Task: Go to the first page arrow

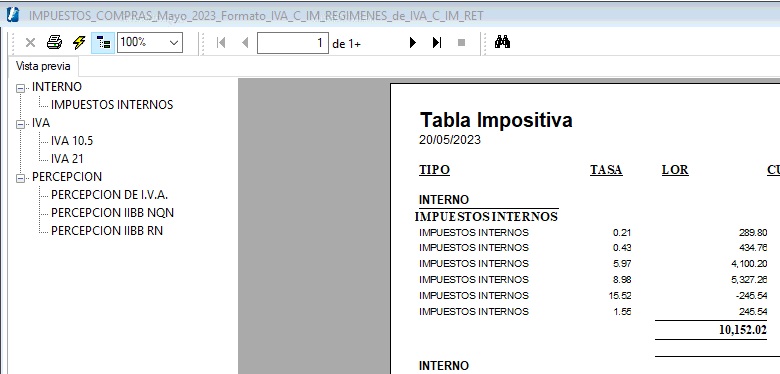Action: pyautogui.click(x=221, y=43)
